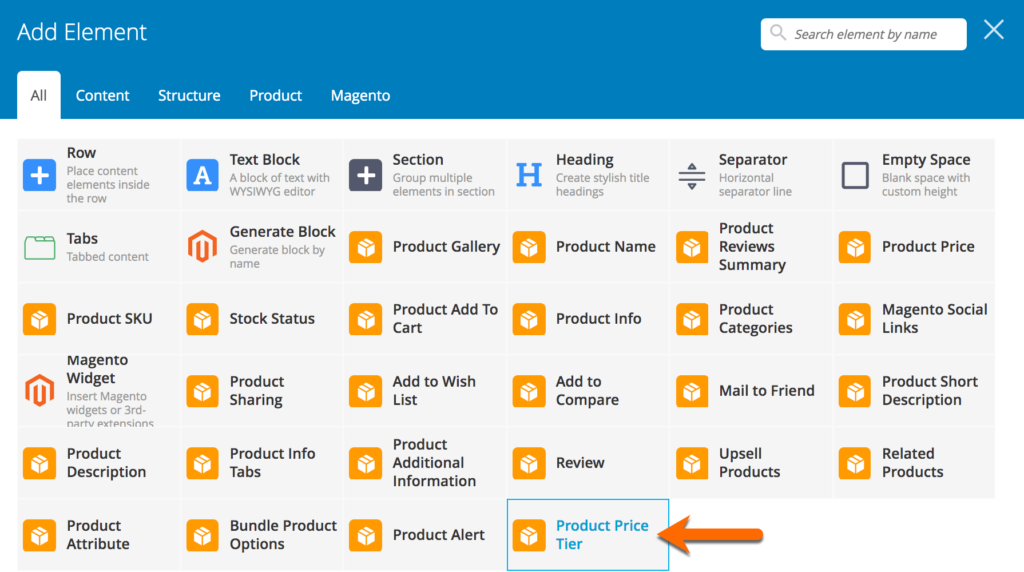Click the Product Categories icon
Screen dimensions: 1024x572
692,319
